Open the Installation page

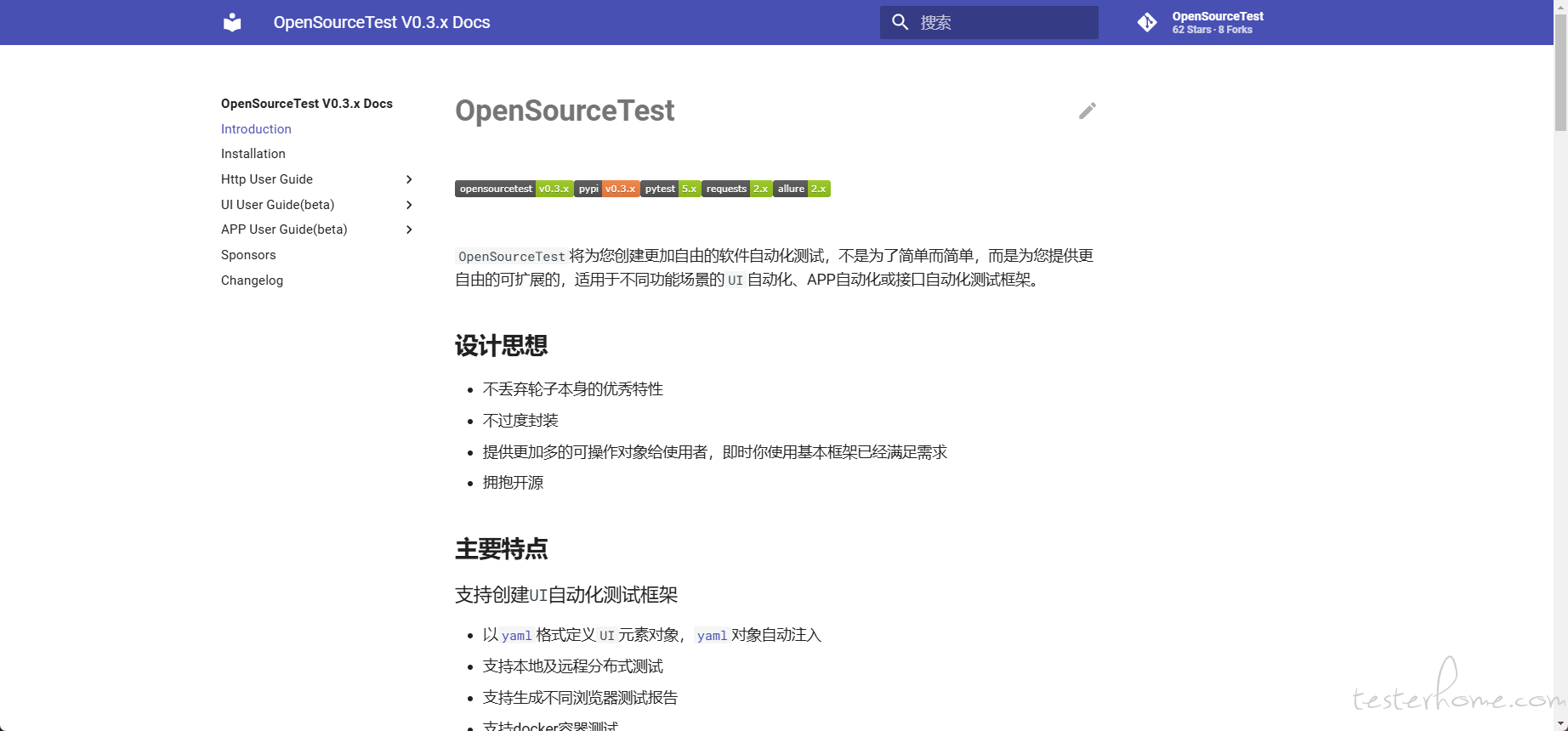253,154
